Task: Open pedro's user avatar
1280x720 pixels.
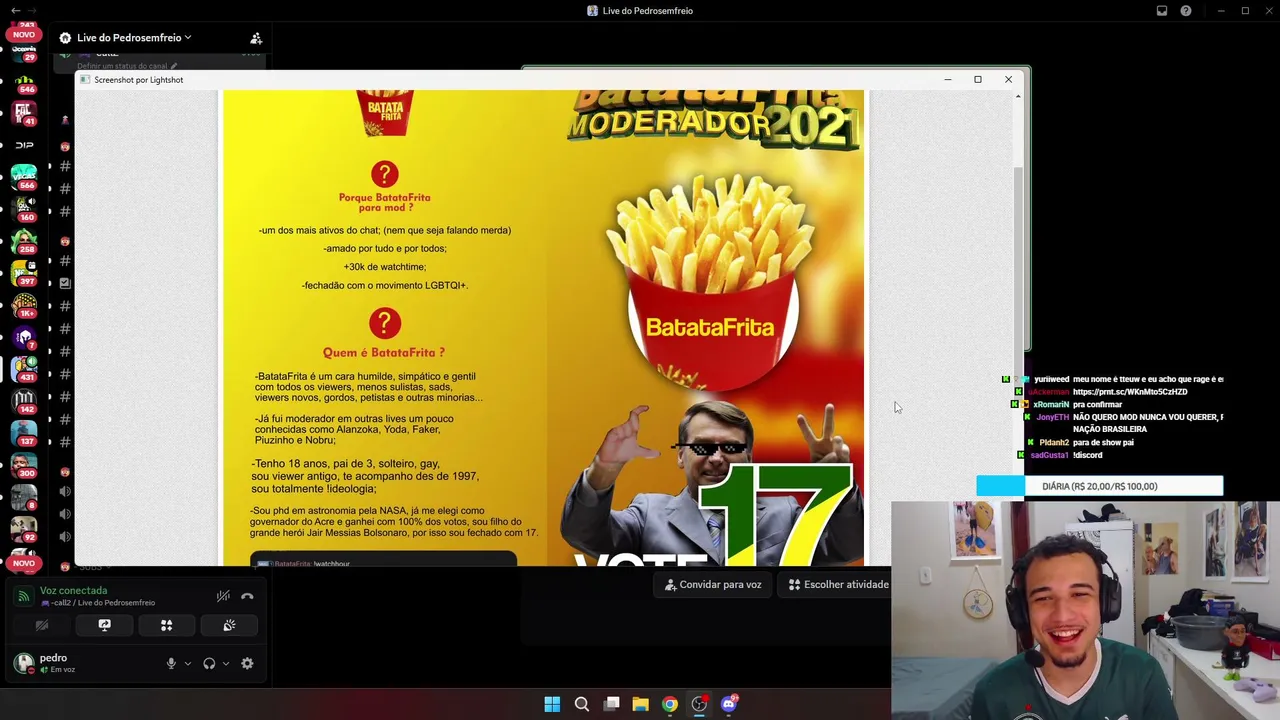Action: [x=23, y=663]
